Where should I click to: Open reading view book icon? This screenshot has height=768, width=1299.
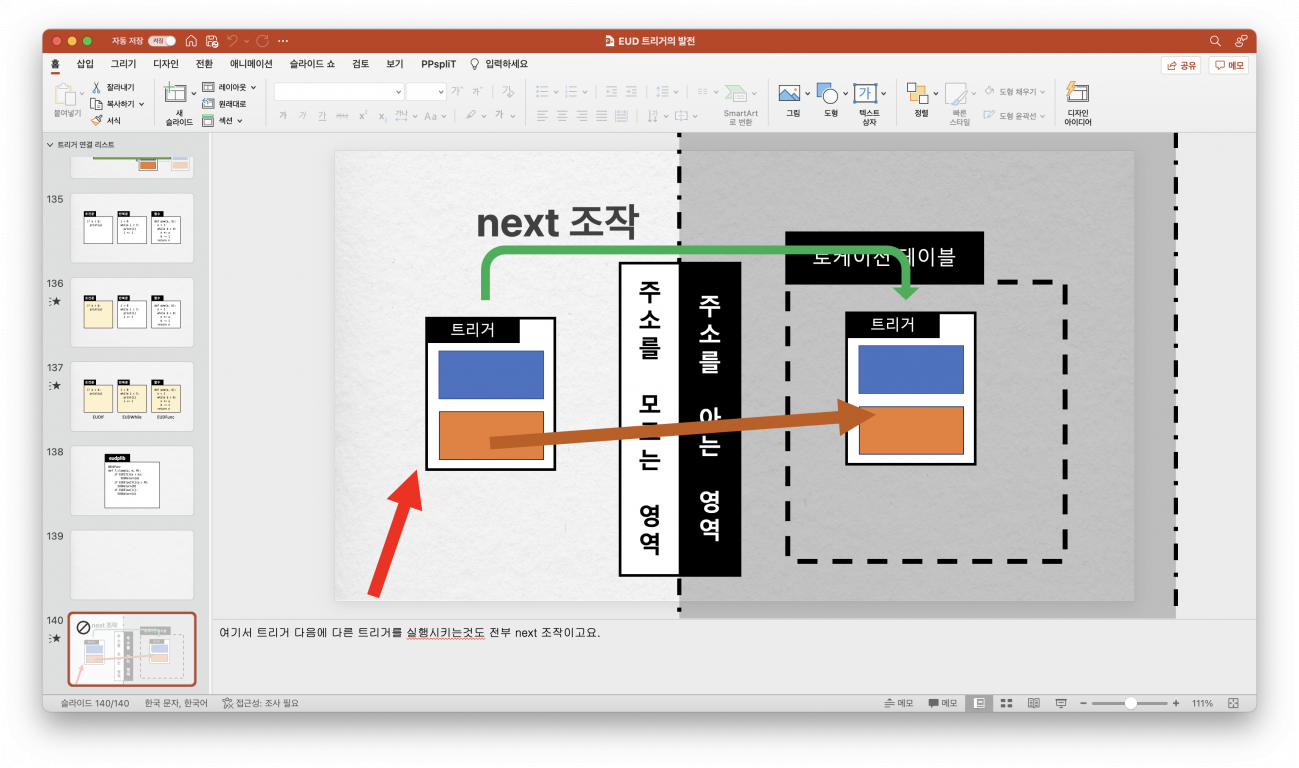click(1034, 703)
